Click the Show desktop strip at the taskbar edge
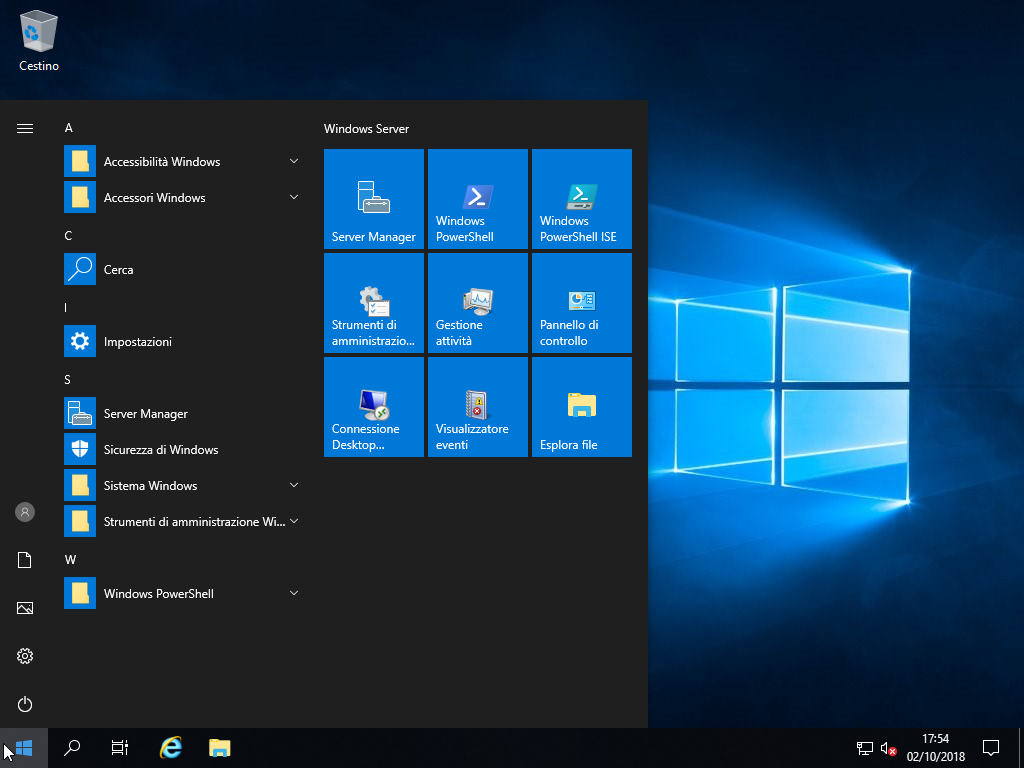1024x768 pixels. point(1021,748)
